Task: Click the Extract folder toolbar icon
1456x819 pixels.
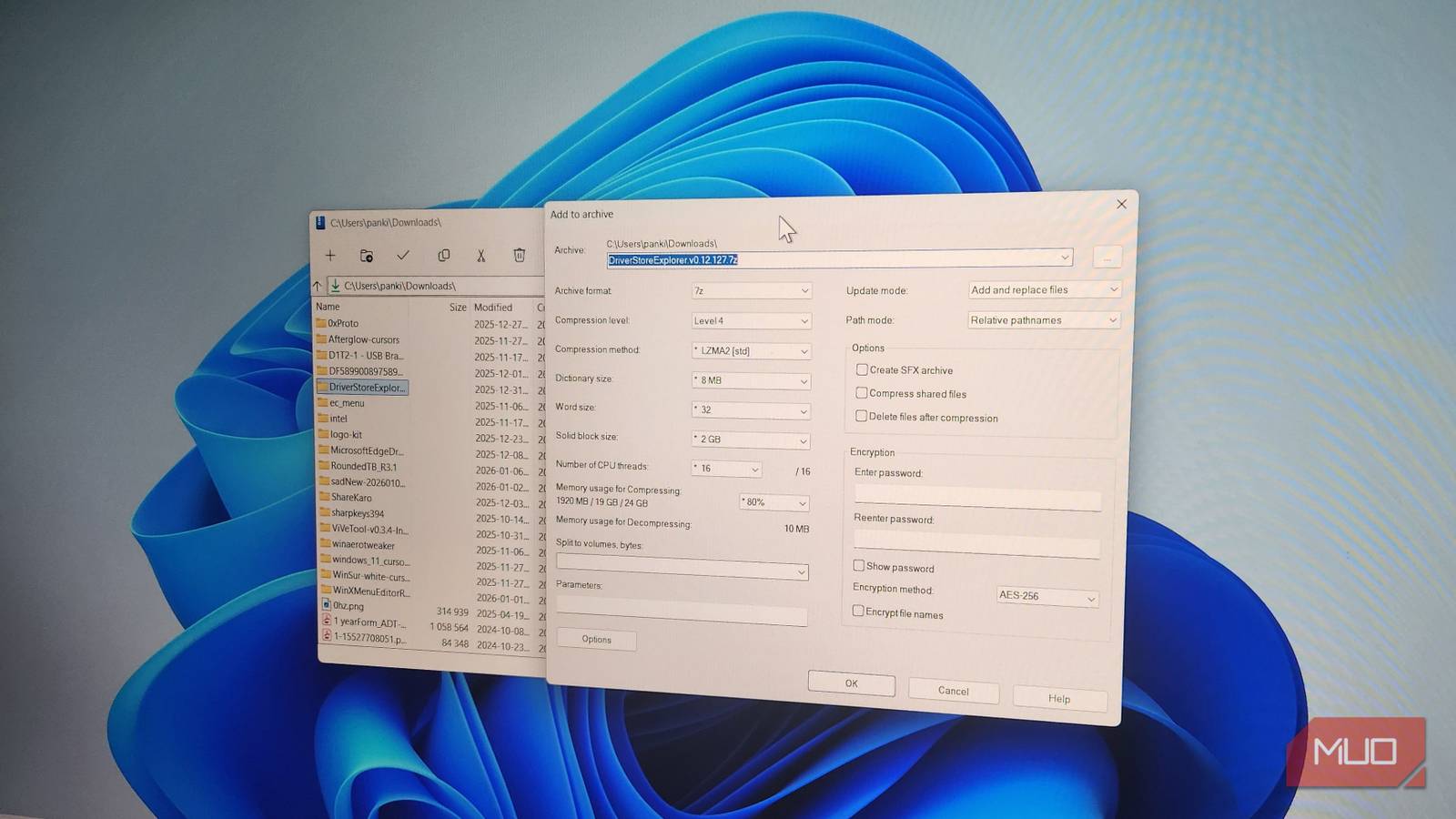Action: tap(367, 256)
